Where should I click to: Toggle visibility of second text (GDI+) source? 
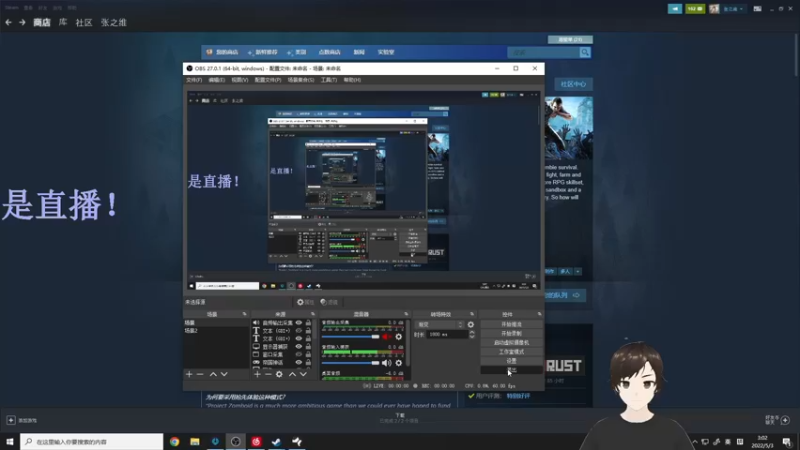click(x=299, y=338)
